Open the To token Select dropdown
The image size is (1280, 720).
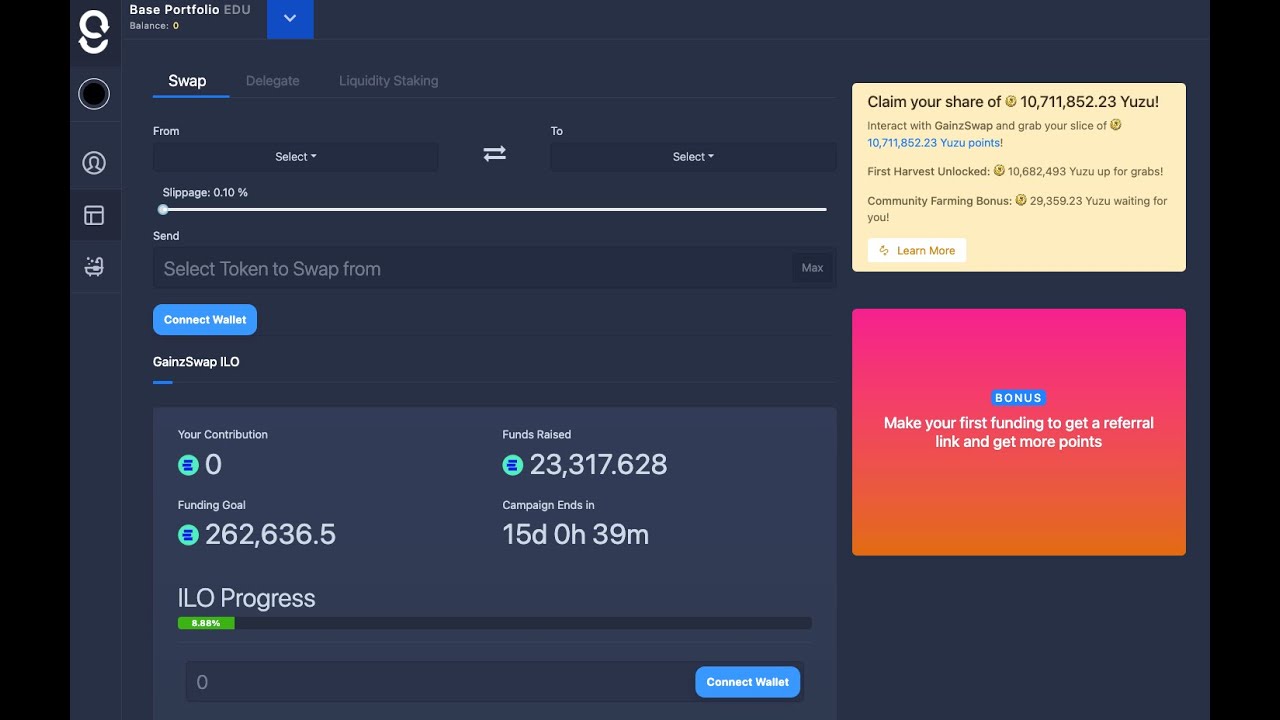[x=693, y=157]
